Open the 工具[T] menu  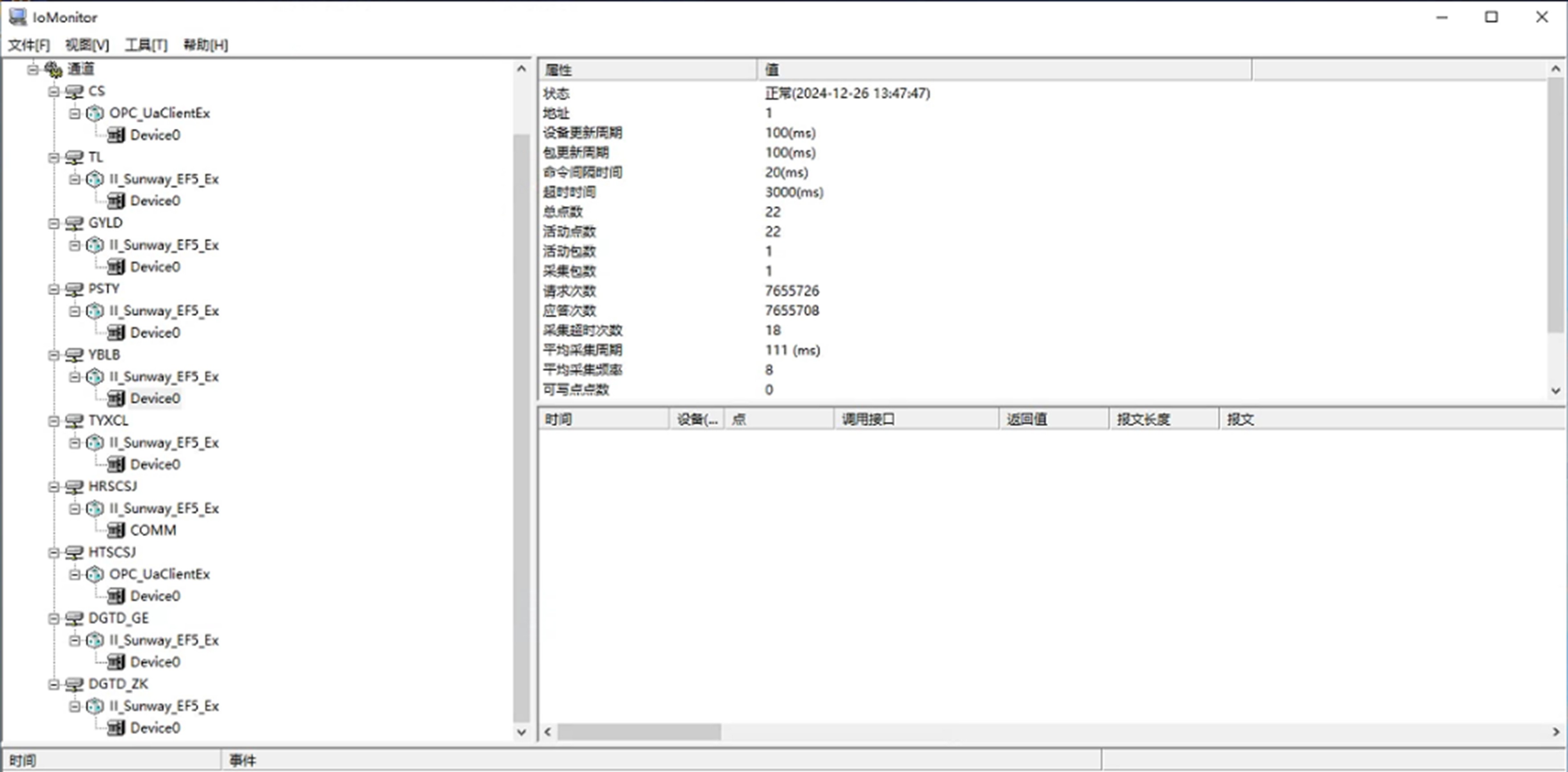coord(146,45)
